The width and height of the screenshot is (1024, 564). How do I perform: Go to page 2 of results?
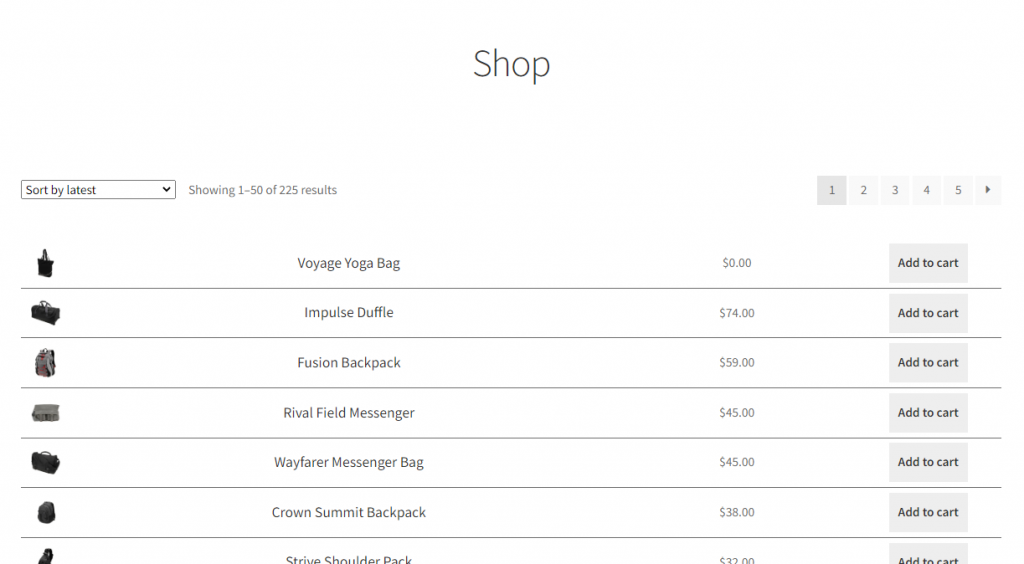pyautogui.click(x=863, y=190)
